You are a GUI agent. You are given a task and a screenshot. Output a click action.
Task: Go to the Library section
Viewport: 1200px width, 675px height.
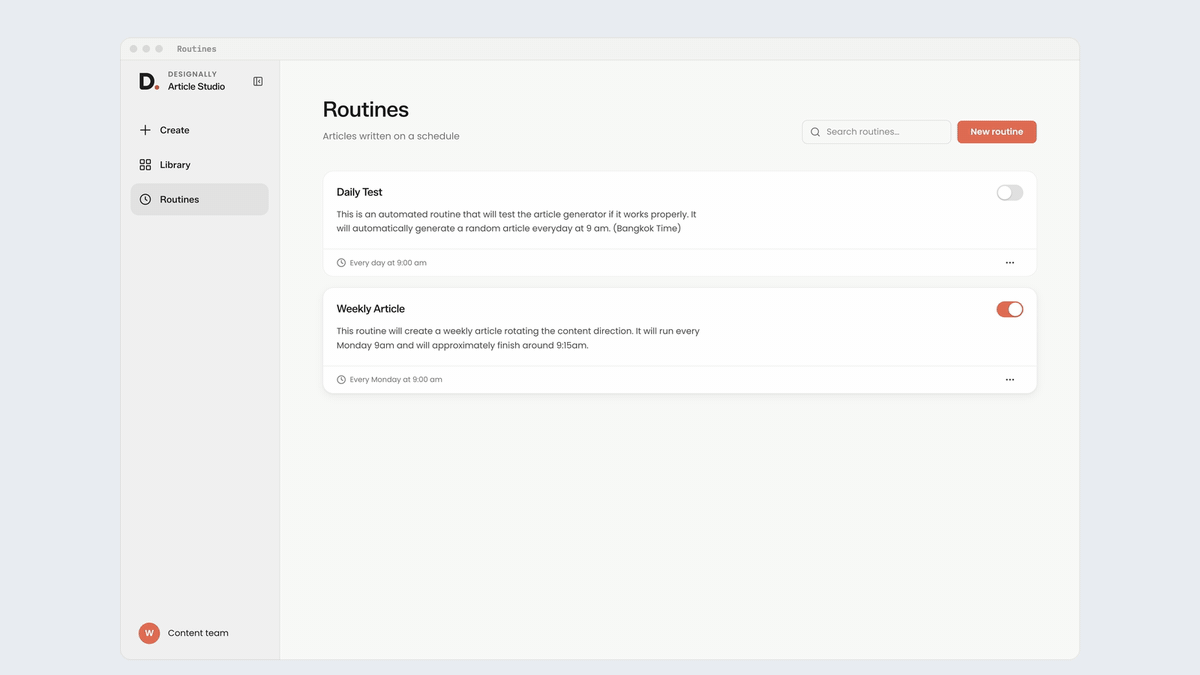point(200,165)
